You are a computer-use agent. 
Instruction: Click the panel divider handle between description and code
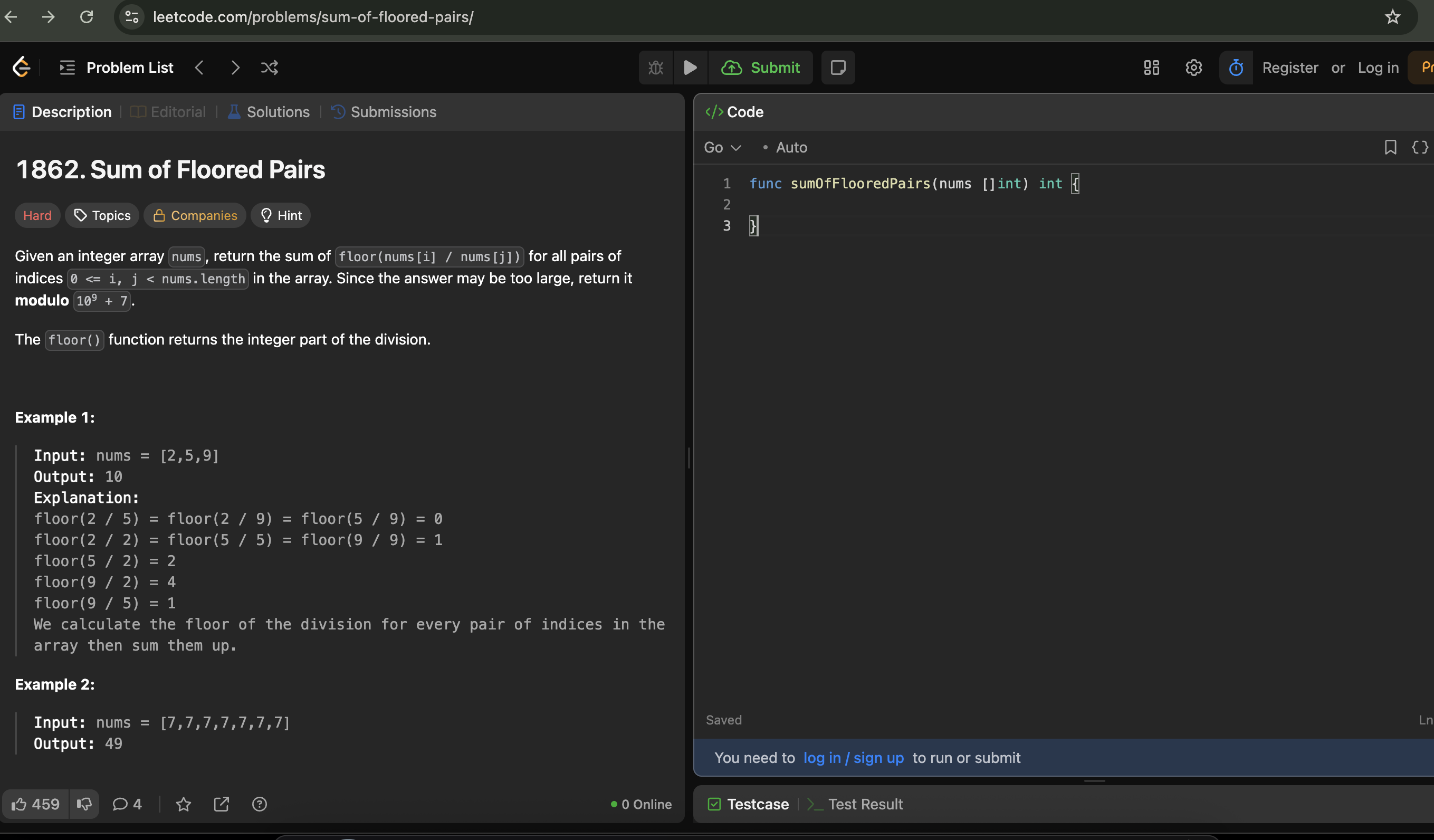point(689,457)
